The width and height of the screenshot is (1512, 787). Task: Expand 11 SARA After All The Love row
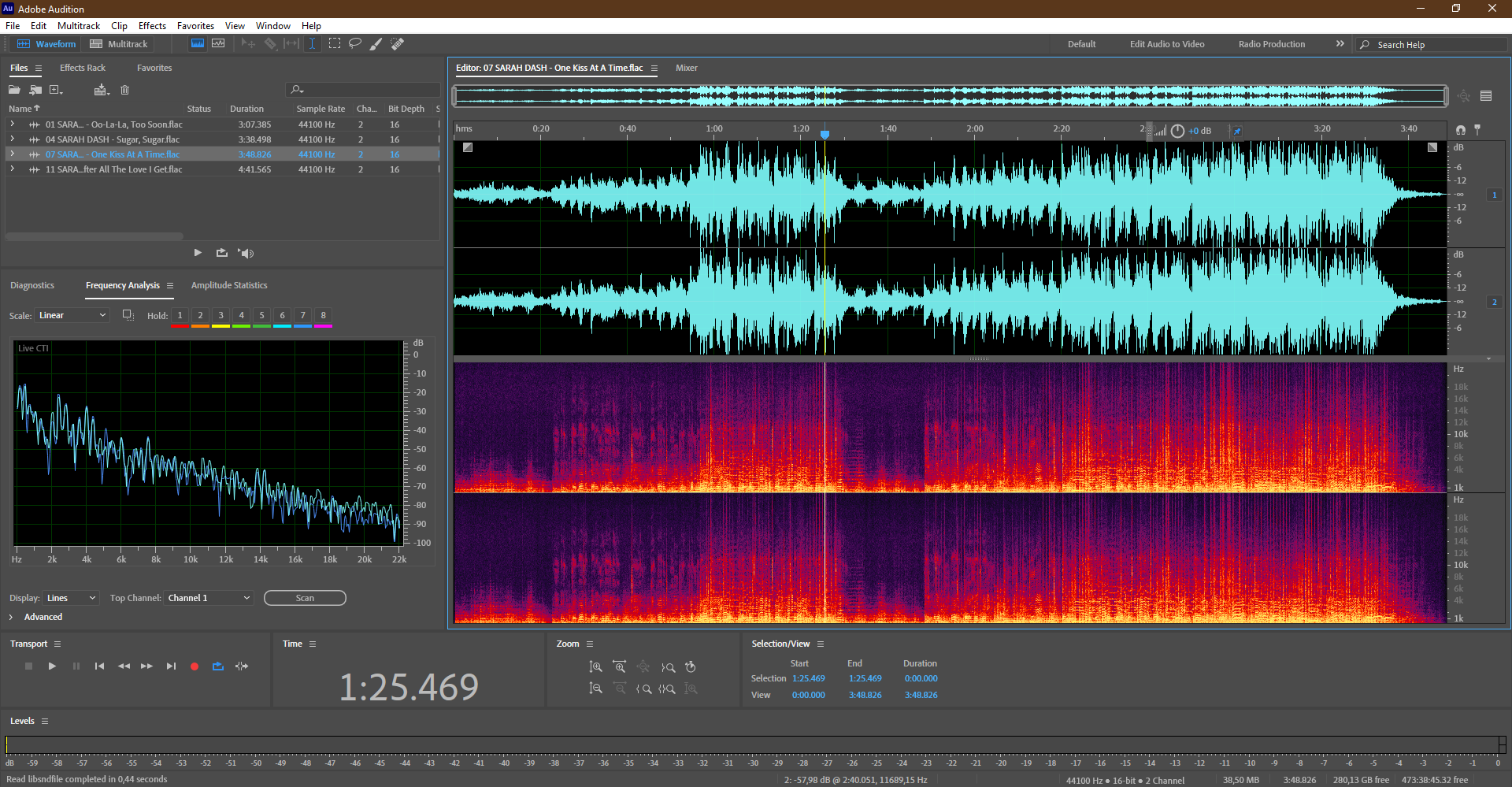click(13, 169)
